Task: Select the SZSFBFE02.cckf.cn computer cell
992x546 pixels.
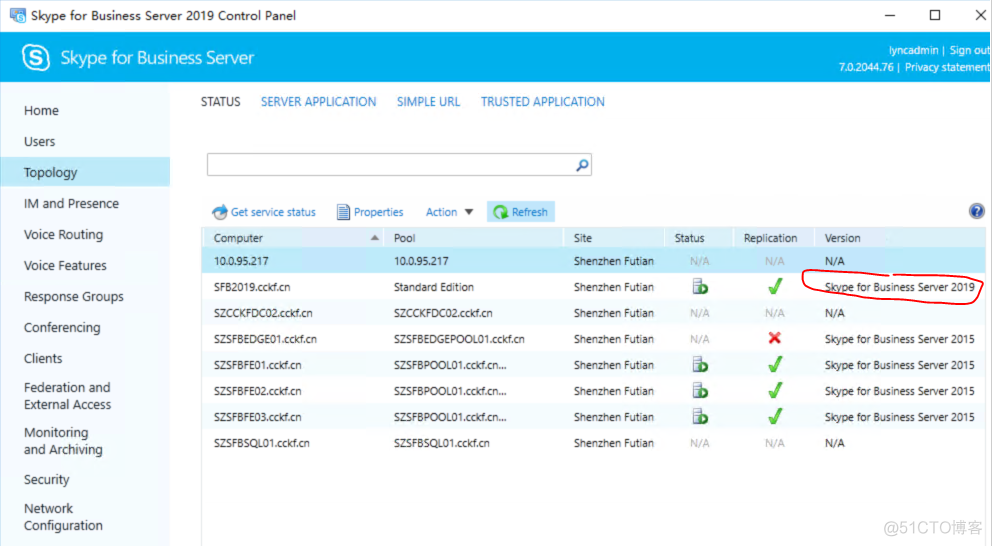Action: 257,391
